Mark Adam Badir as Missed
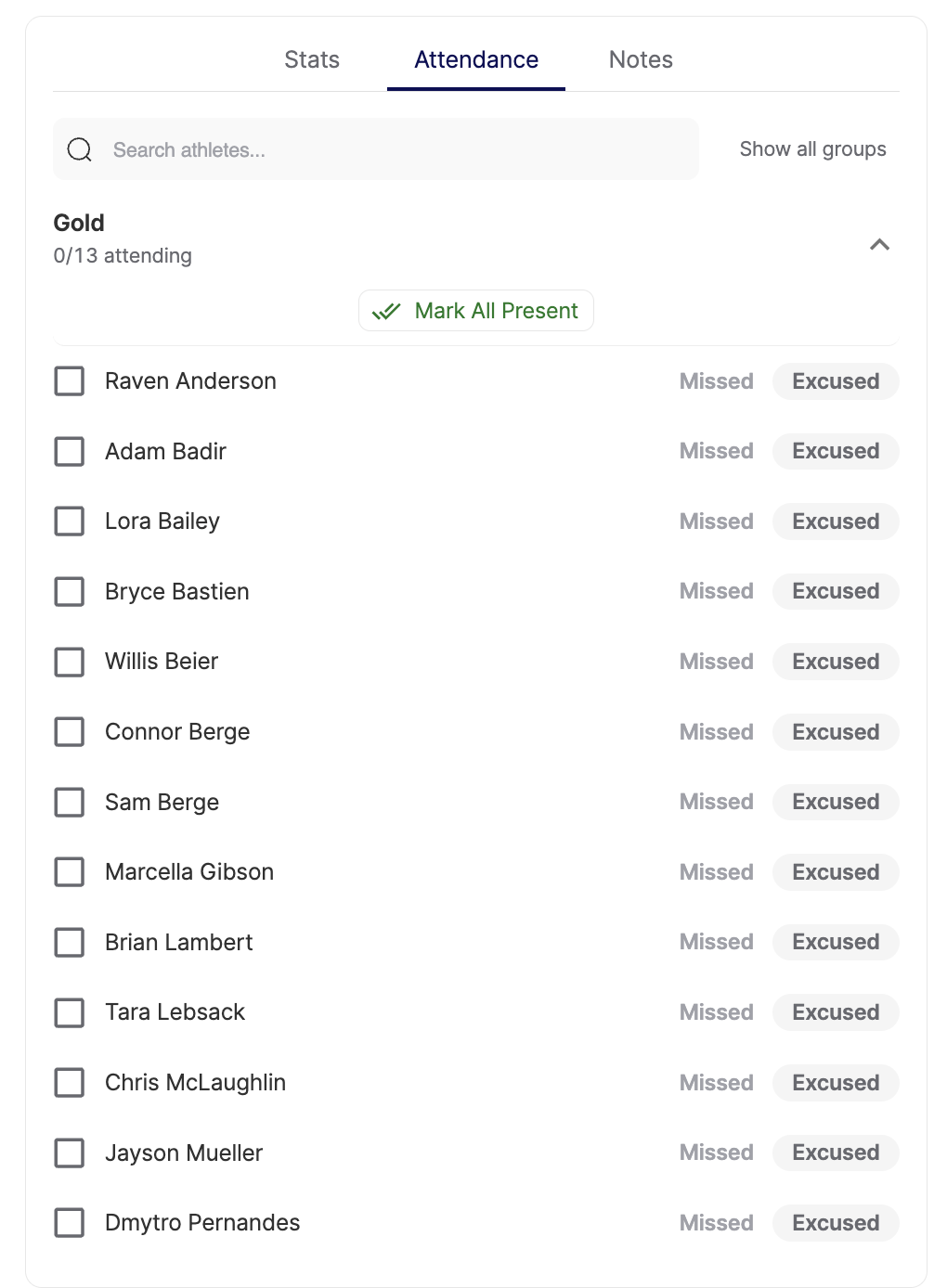This screenshot has height=1288, width=947. [x=716, y=451]
